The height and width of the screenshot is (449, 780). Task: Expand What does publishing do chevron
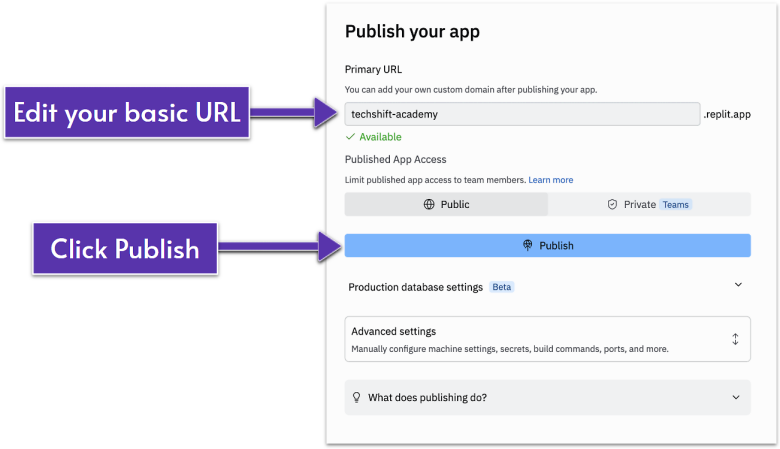click(736, 397)
